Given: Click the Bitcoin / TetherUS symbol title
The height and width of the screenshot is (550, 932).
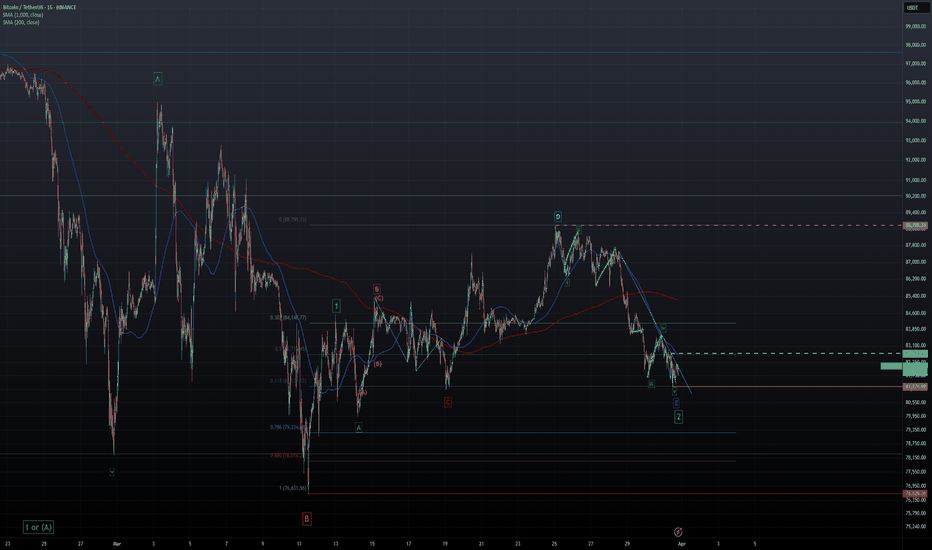Looking at the screenshot, I should point(40,7).
